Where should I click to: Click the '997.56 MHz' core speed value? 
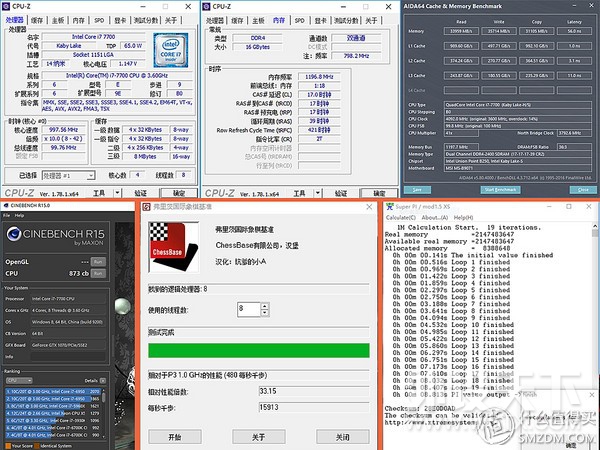pos(64,130)
